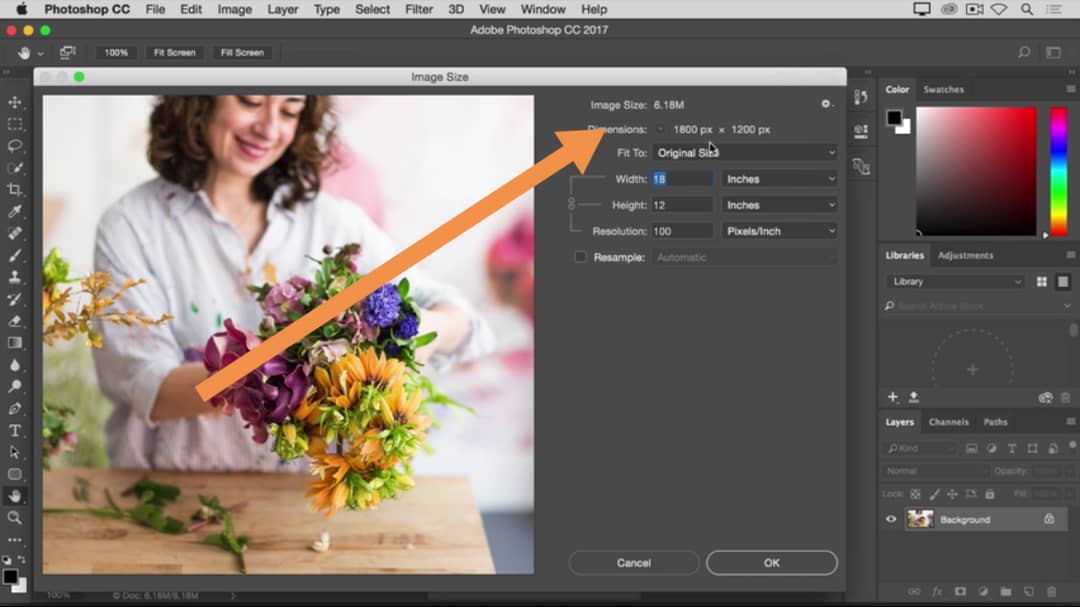This screenshot has height=607, width=1080.
Task: Select the Type tool
Action: coord(15,431)
